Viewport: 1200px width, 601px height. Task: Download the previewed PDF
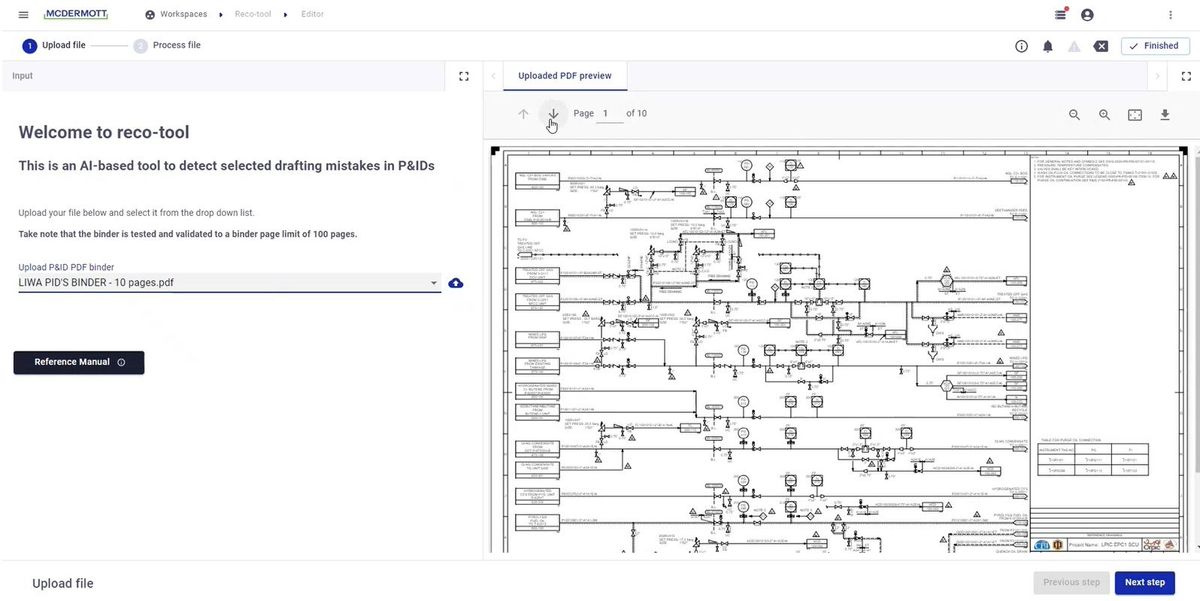1164,114
